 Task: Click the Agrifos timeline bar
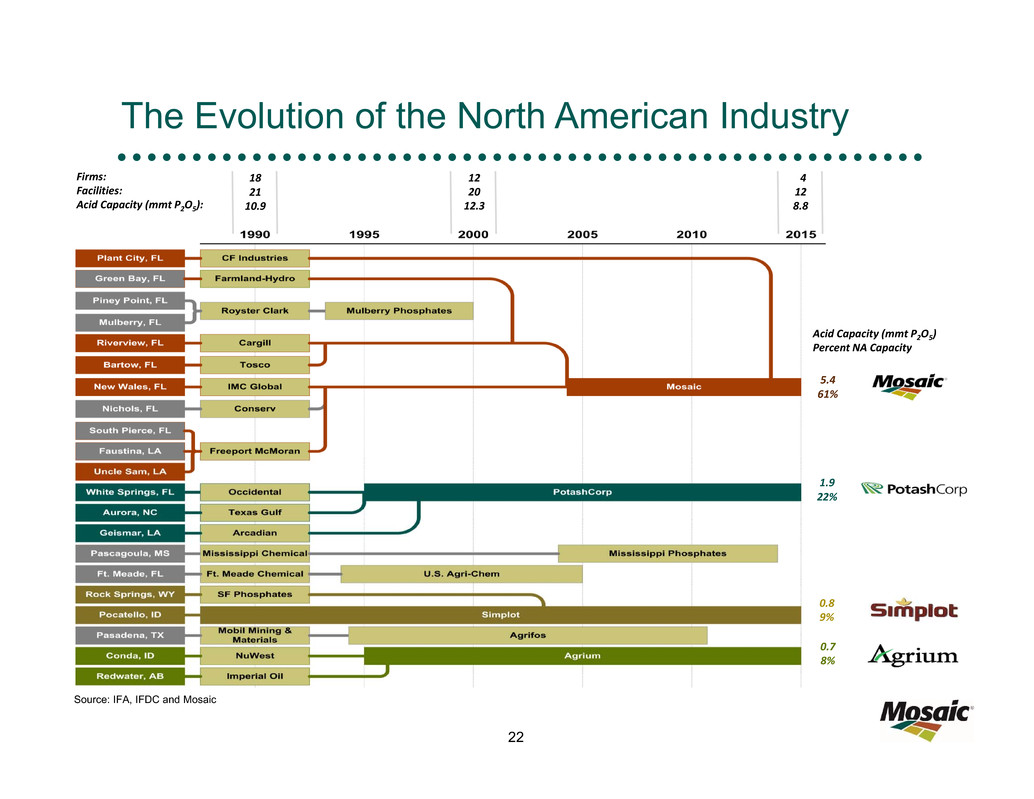528,635
